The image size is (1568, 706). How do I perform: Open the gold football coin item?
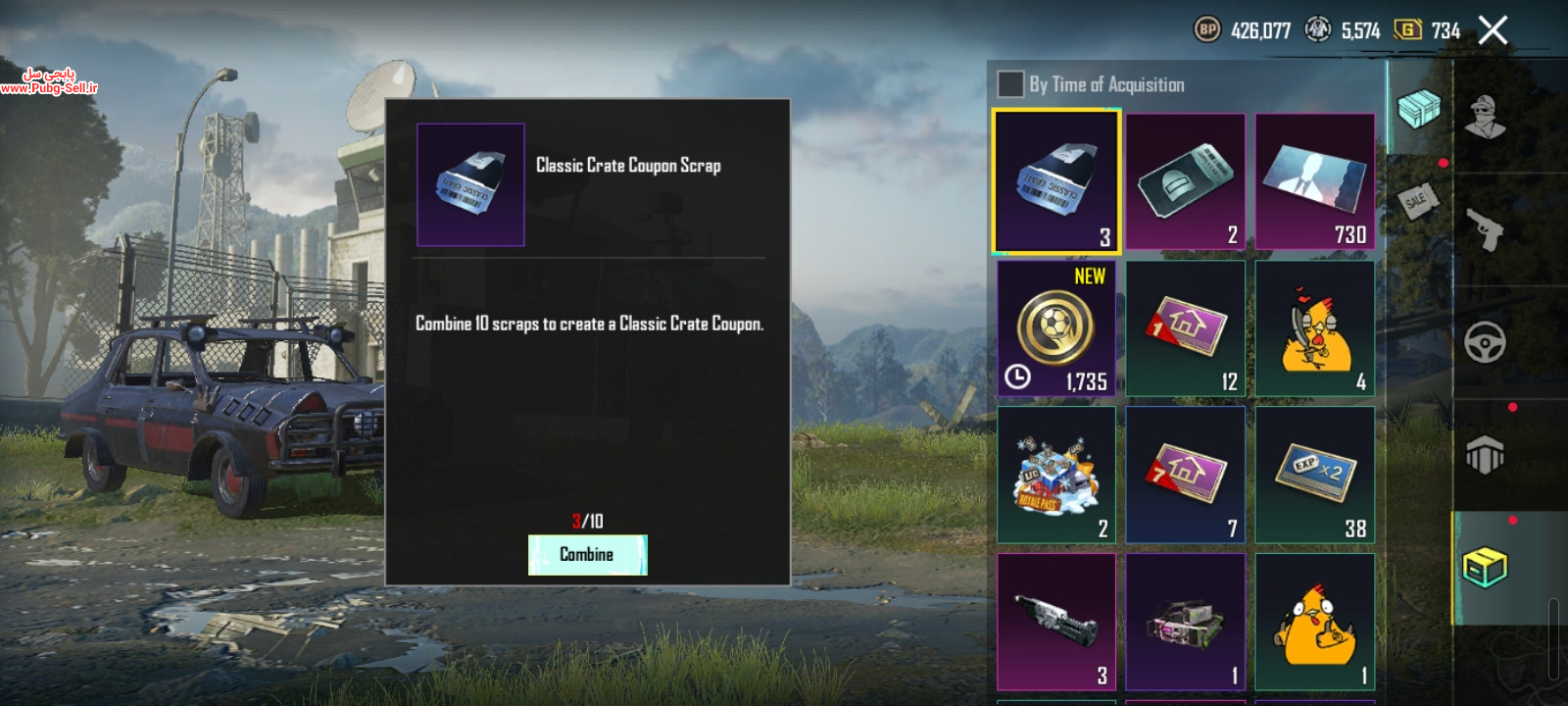tap(1056, 328)
